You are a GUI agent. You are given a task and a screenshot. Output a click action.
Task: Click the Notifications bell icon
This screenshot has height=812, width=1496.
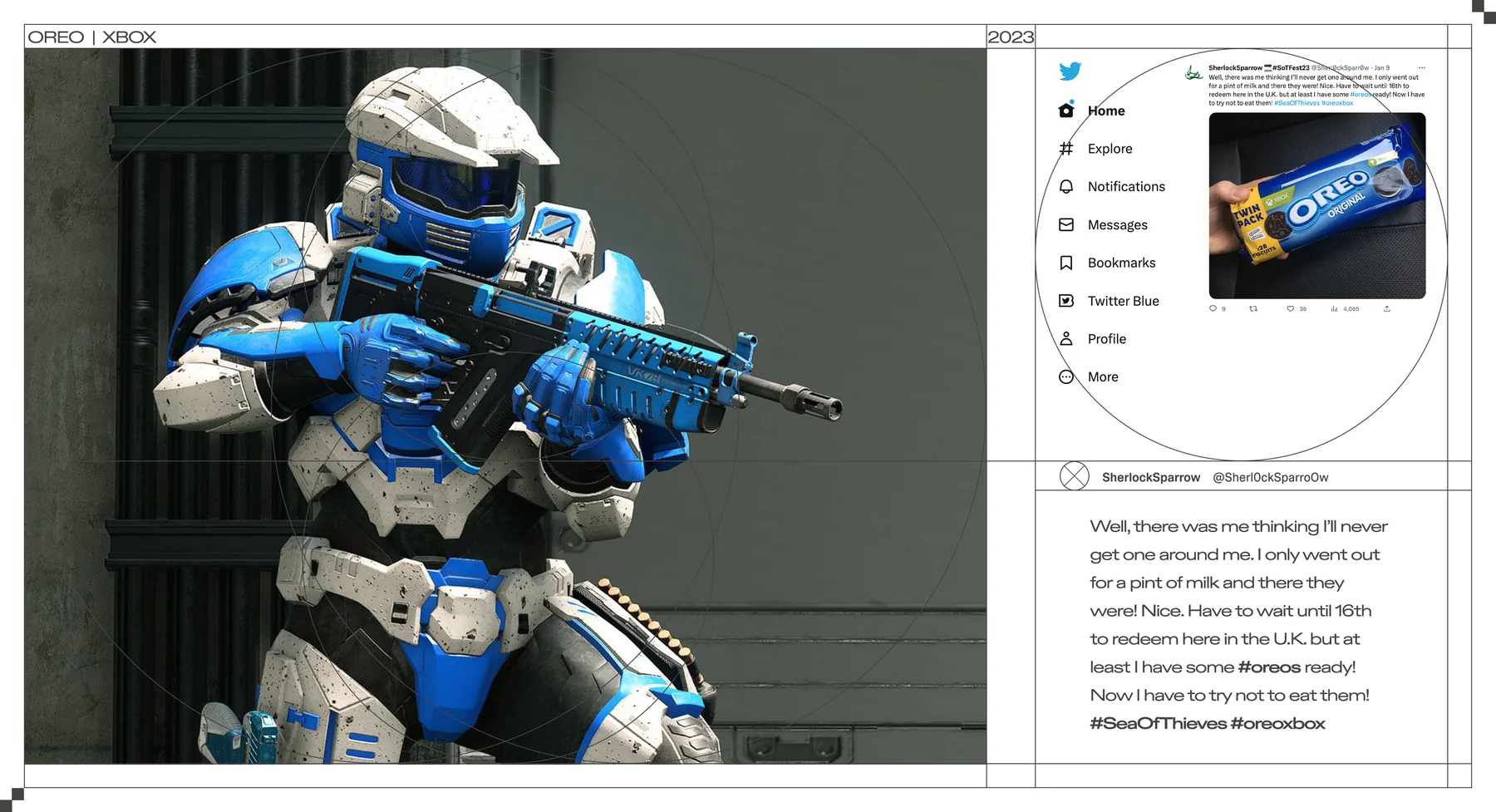(1066, 186)
